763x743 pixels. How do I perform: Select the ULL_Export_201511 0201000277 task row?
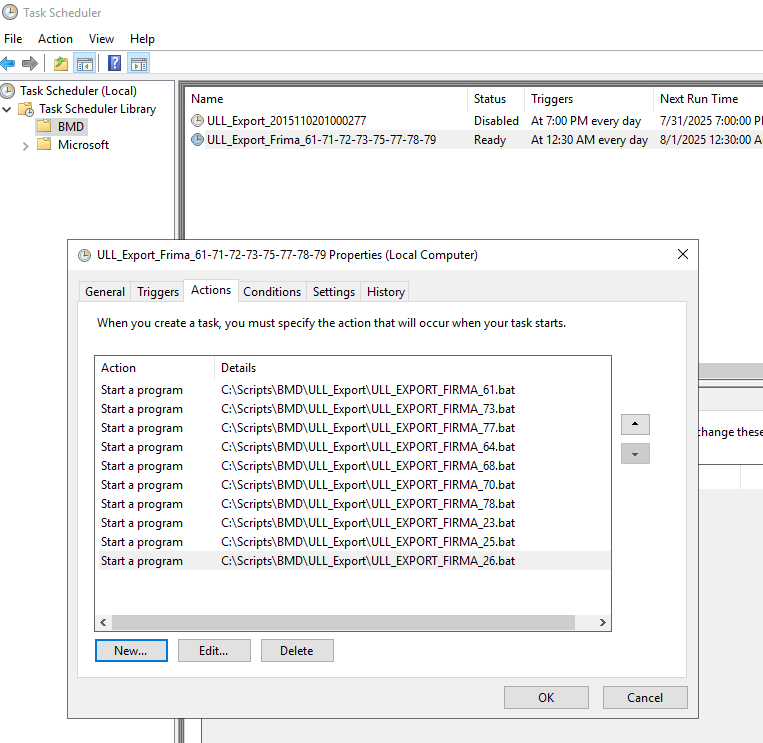472,121
